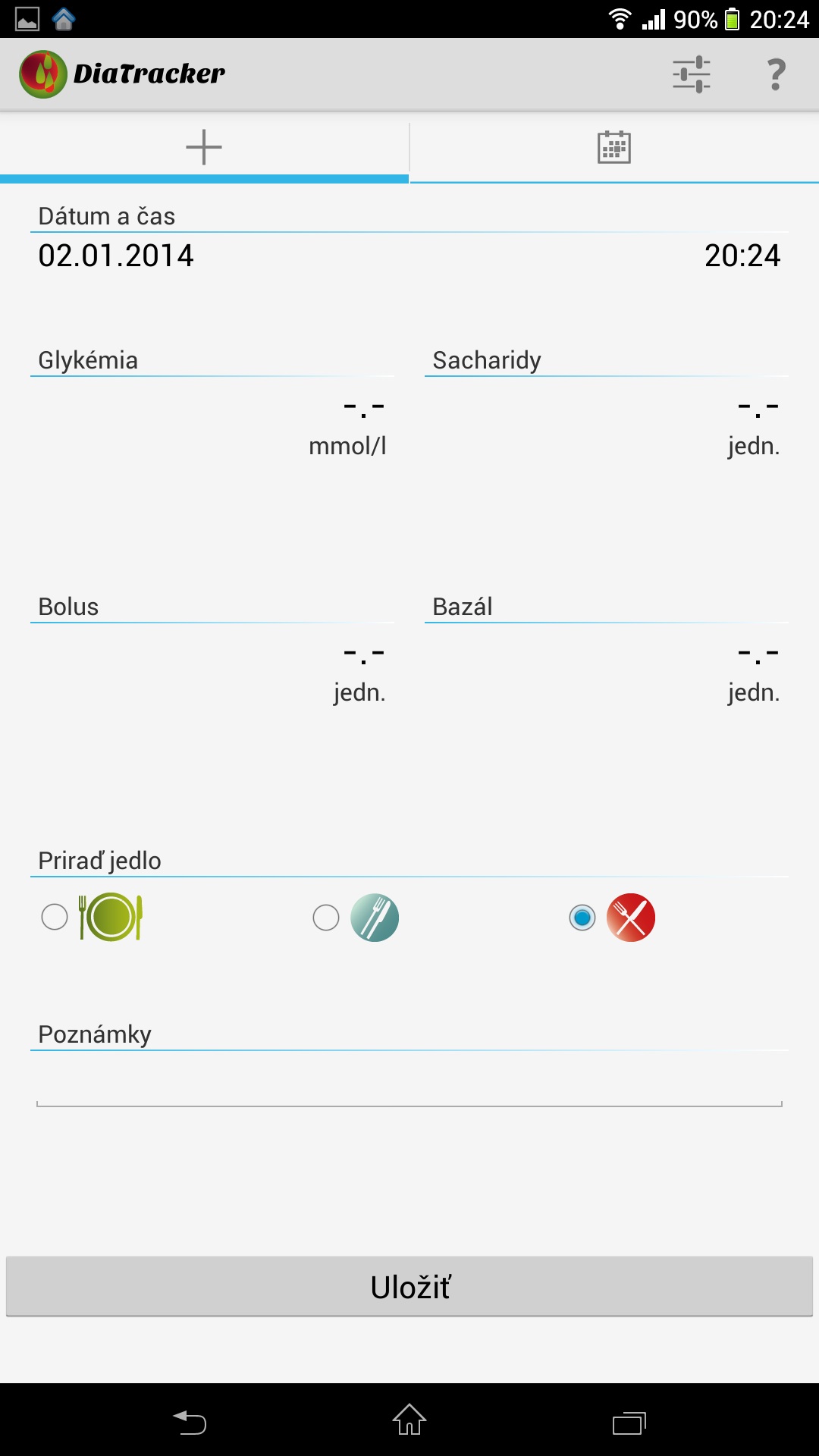The height and width of the screenshot is (1456, 819).
Task: Tap the green plate meal icon
Action: tap(111, 918)
